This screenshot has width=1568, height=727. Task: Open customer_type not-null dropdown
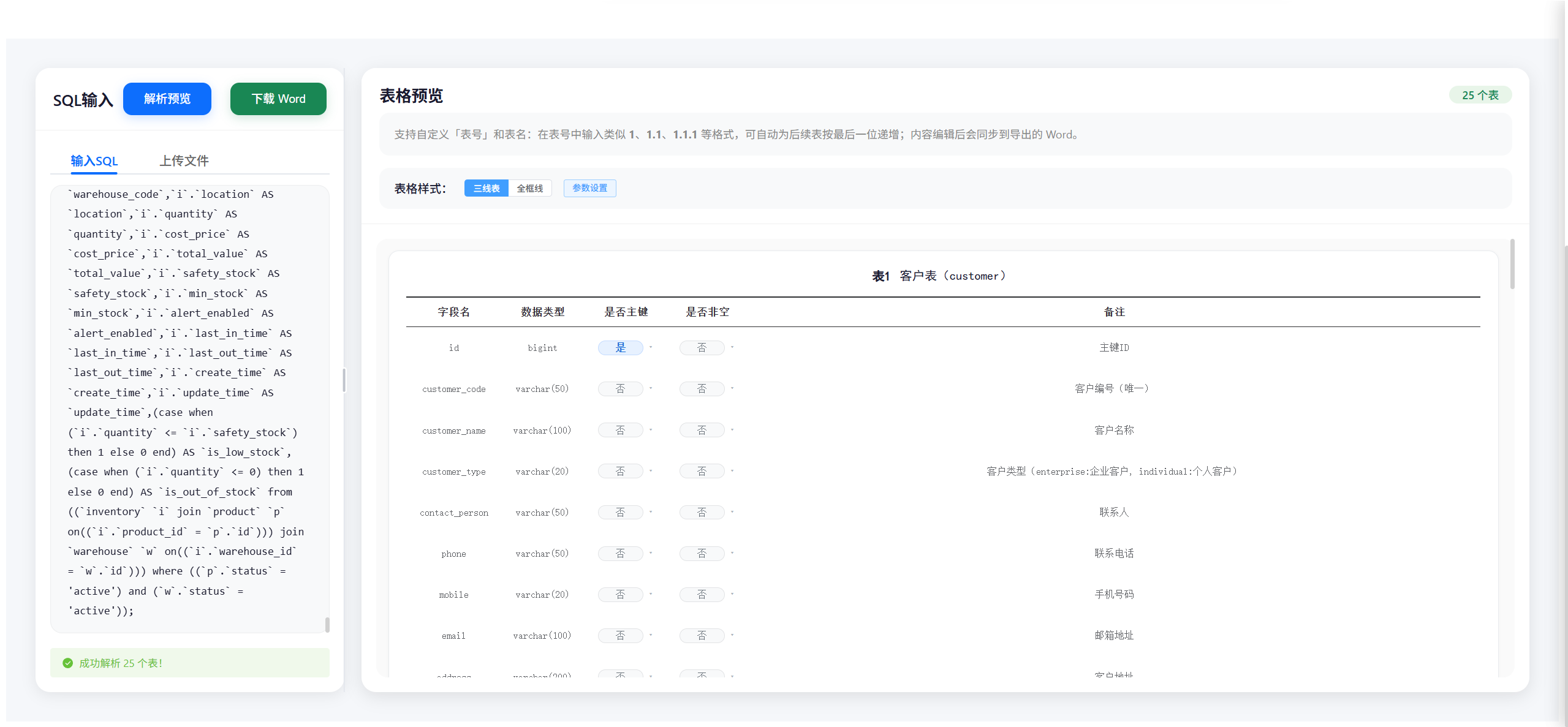tap(702, 471)
